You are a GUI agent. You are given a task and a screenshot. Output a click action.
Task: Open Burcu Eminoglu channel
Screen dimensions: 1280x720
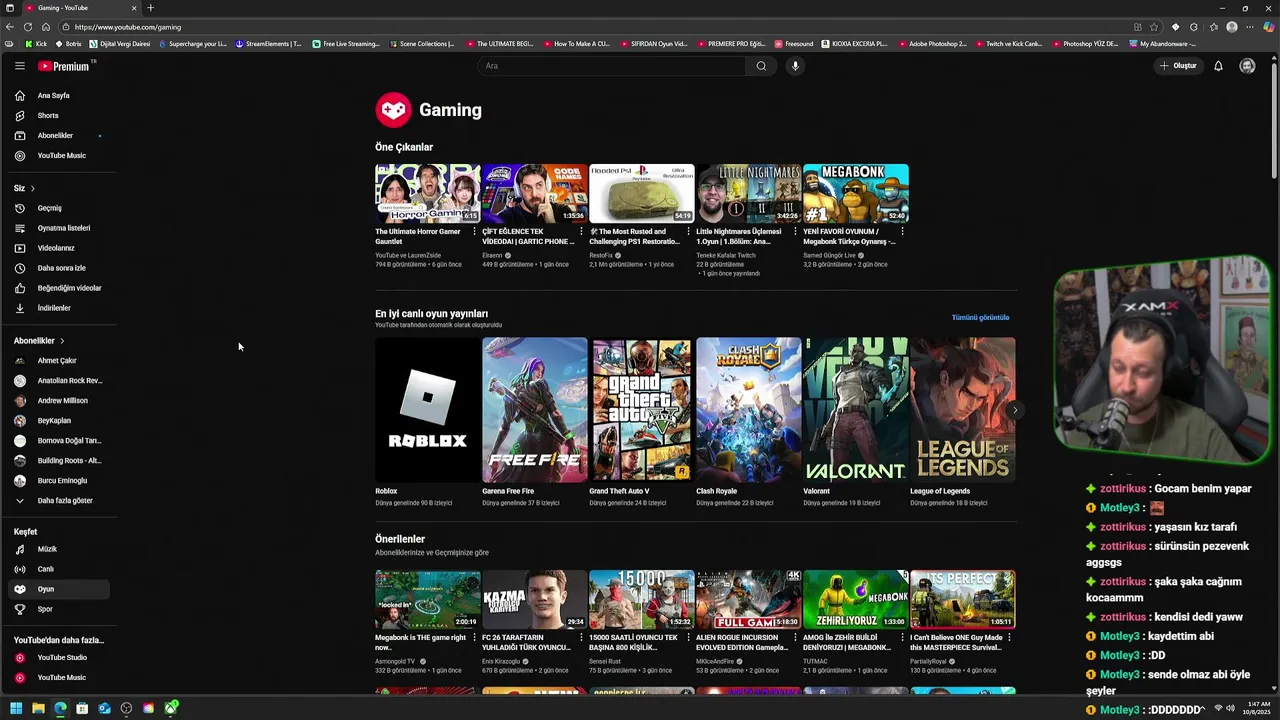[x=58, y=481]
